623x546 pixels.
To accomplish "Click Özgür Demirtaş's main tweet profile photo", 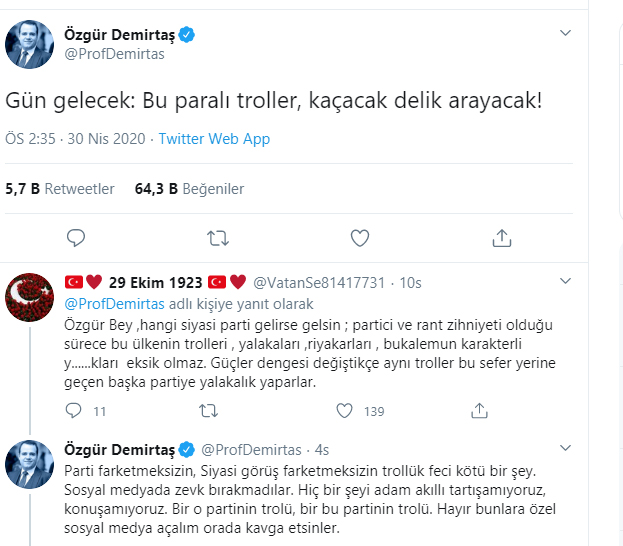I will tap(30, 44).
